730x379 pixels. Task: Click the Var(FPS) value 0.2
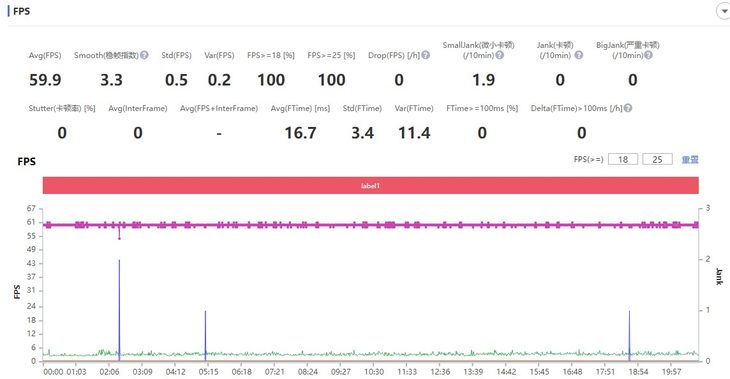(219, 80)
